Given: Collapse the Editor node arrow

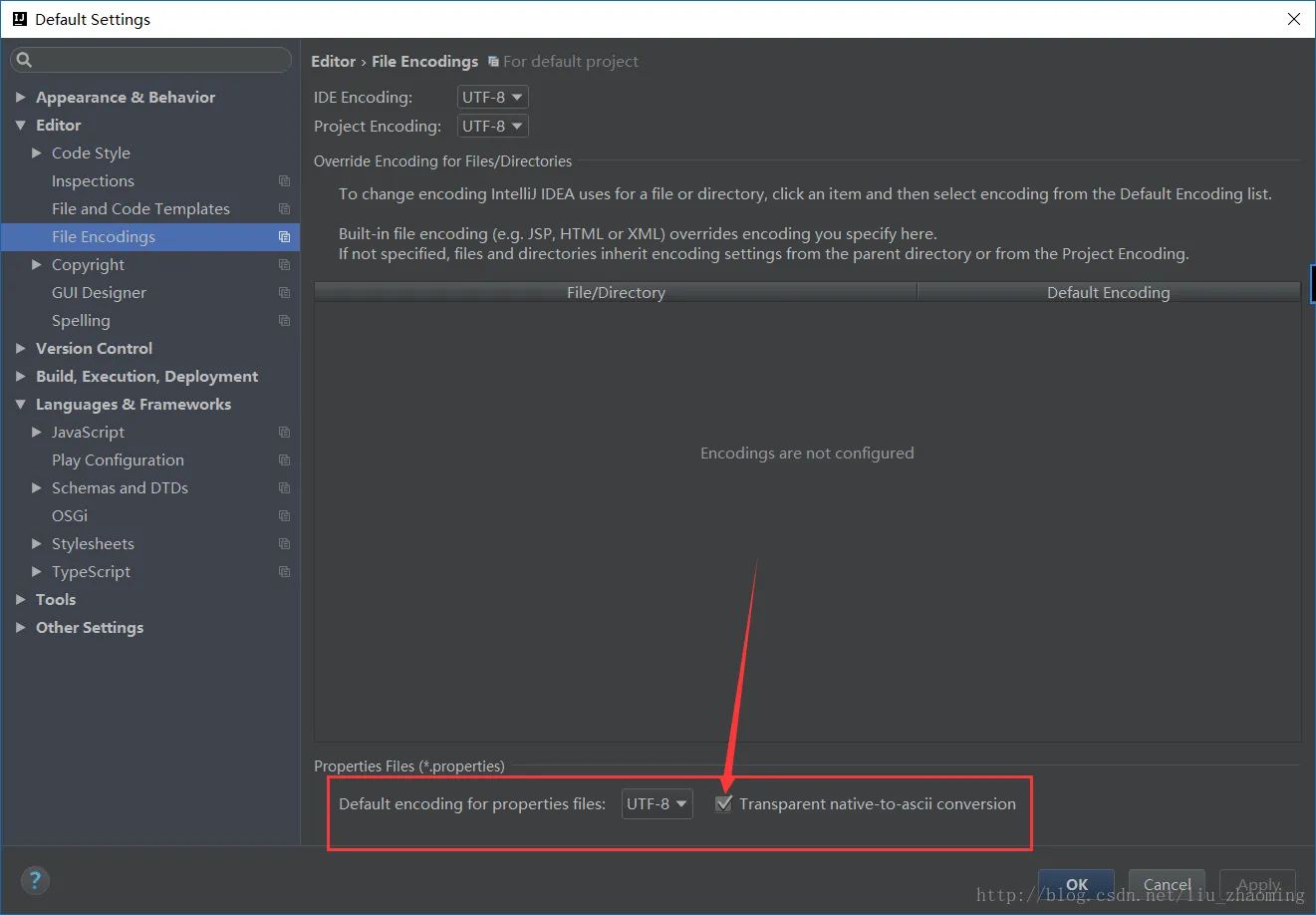Looking at the screenshot, I should [x=20, y=126].
